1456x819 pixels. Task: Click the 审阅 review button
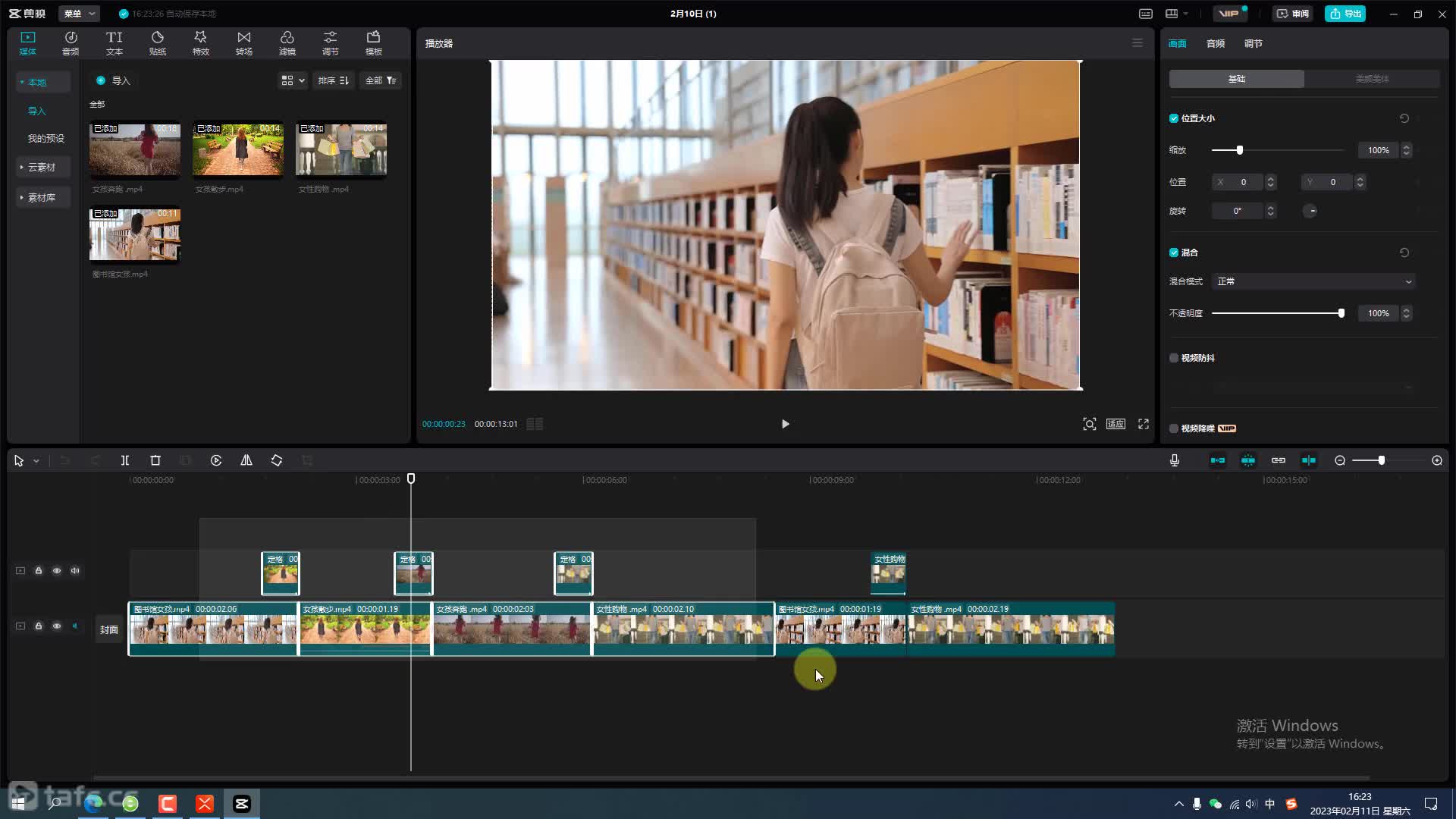coord(1293,14)
